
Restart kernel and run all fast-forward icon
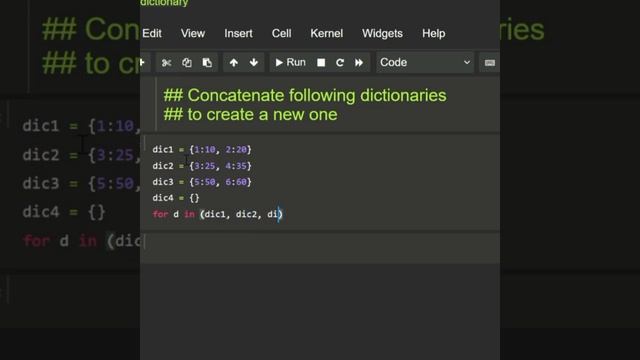click(x=359, y=62)
